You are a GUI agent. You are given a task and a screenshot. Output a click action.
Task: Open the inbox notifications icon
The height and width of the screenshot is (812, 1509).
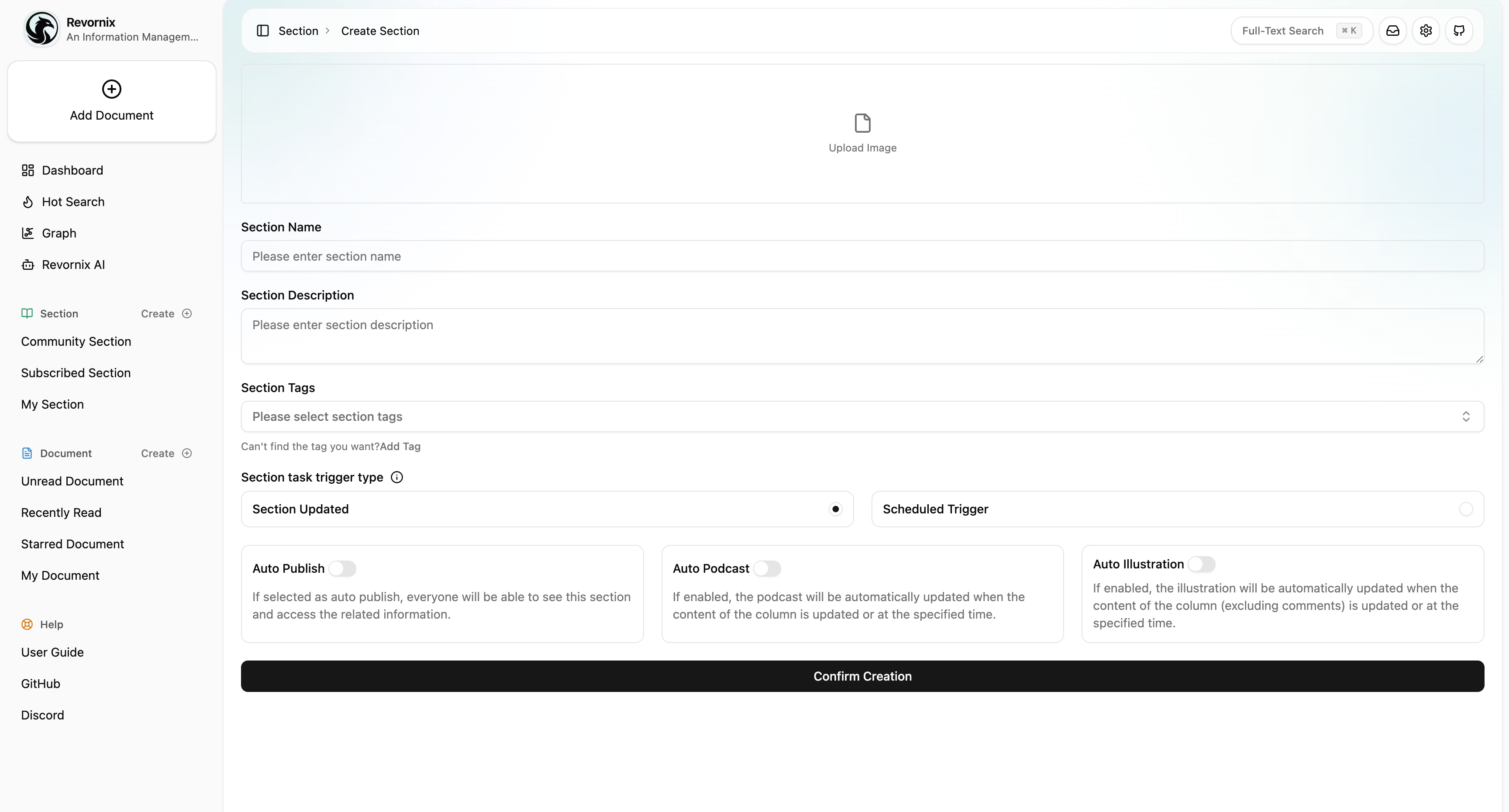[x=1392, y=31]
